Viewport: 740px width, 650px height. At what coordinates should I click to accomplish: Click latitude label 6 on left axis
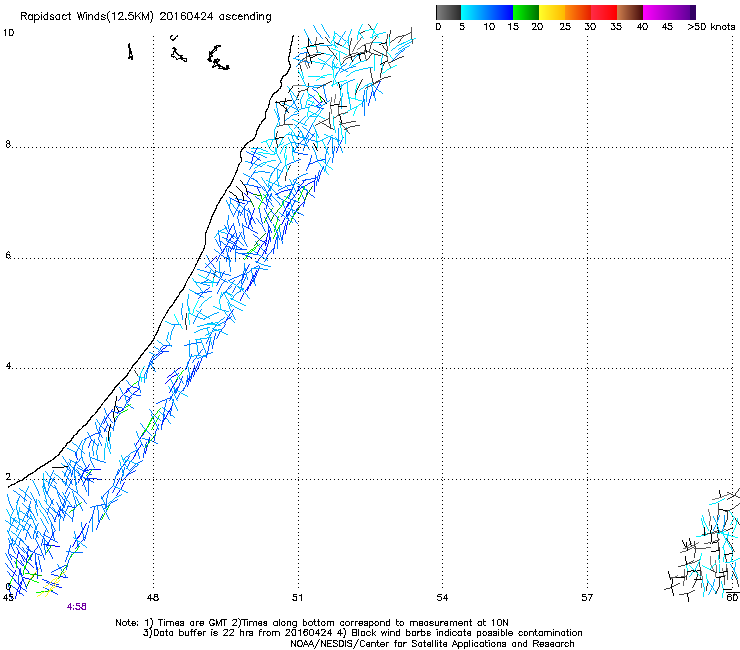pyautogui.click(x=8, y=255)
